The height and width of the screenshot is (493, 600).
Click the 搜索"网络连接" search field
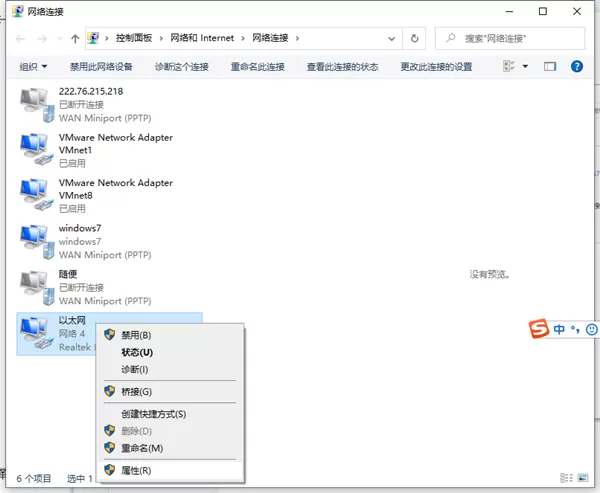[x=510, y=38]
